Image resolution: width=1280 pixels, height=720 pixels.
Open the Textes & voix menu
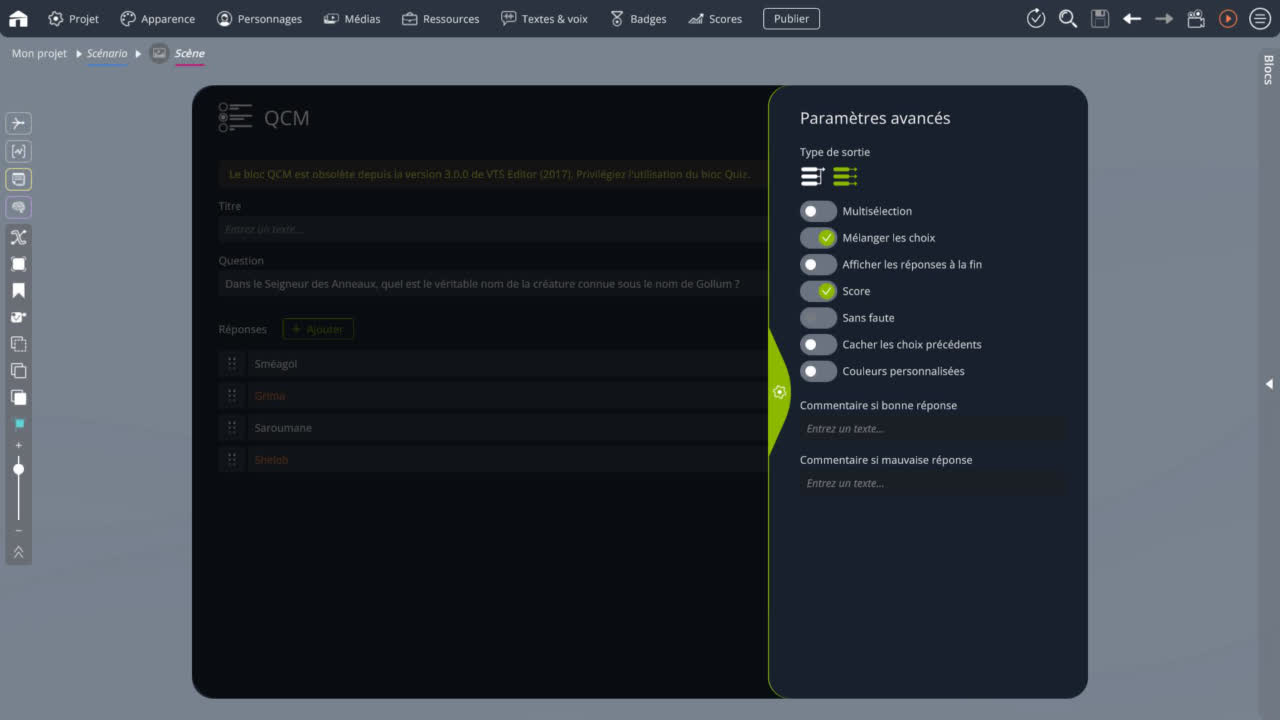(x=544, y=18)
